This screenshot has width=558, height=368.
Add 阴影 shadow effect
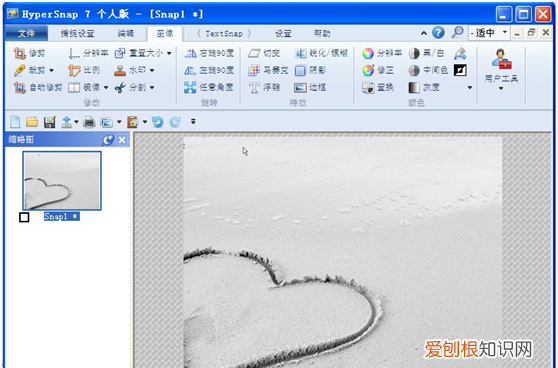click(x=310, y=70)
